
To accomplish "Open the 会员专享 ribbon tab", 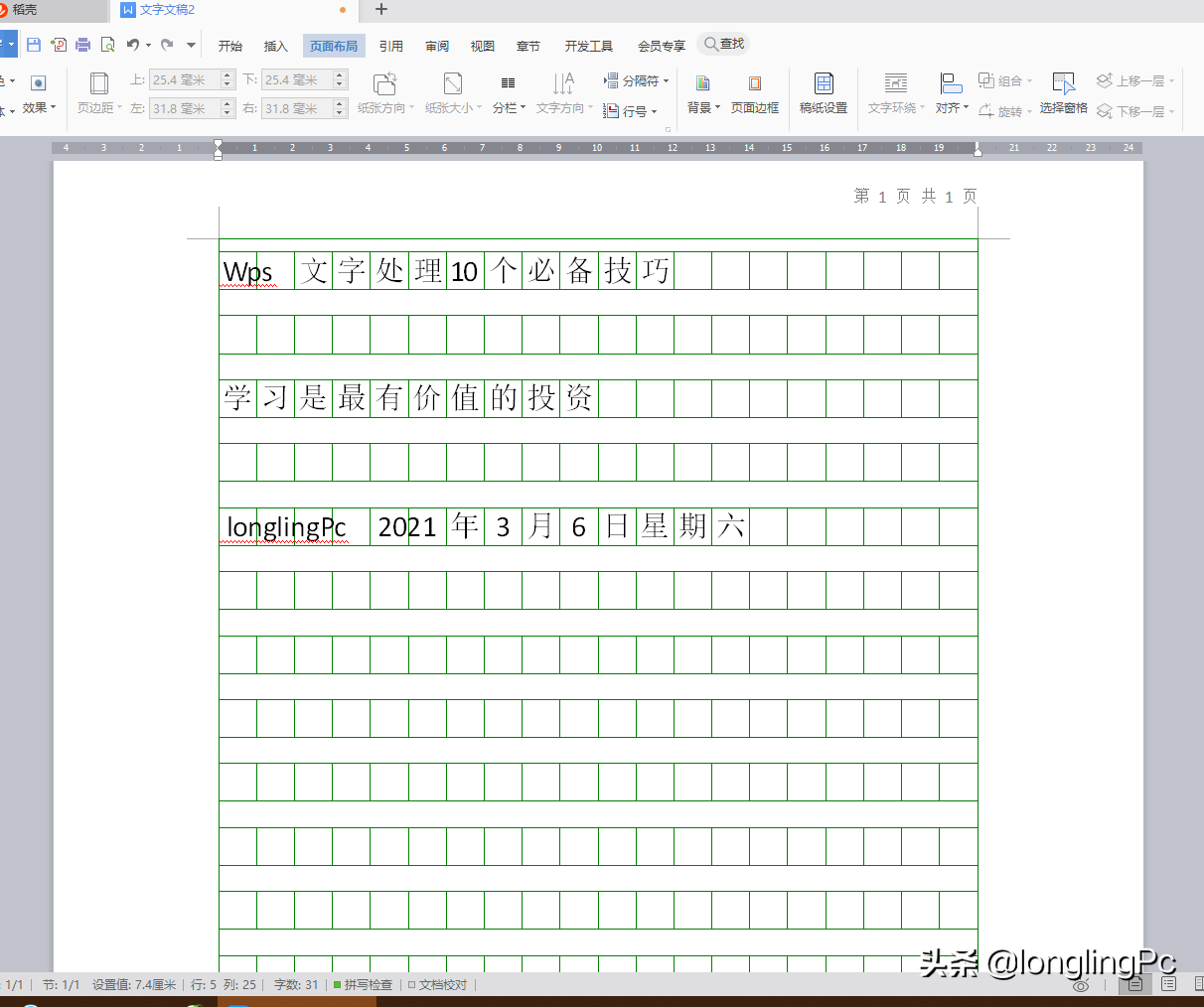I will (x=662, y=46).
